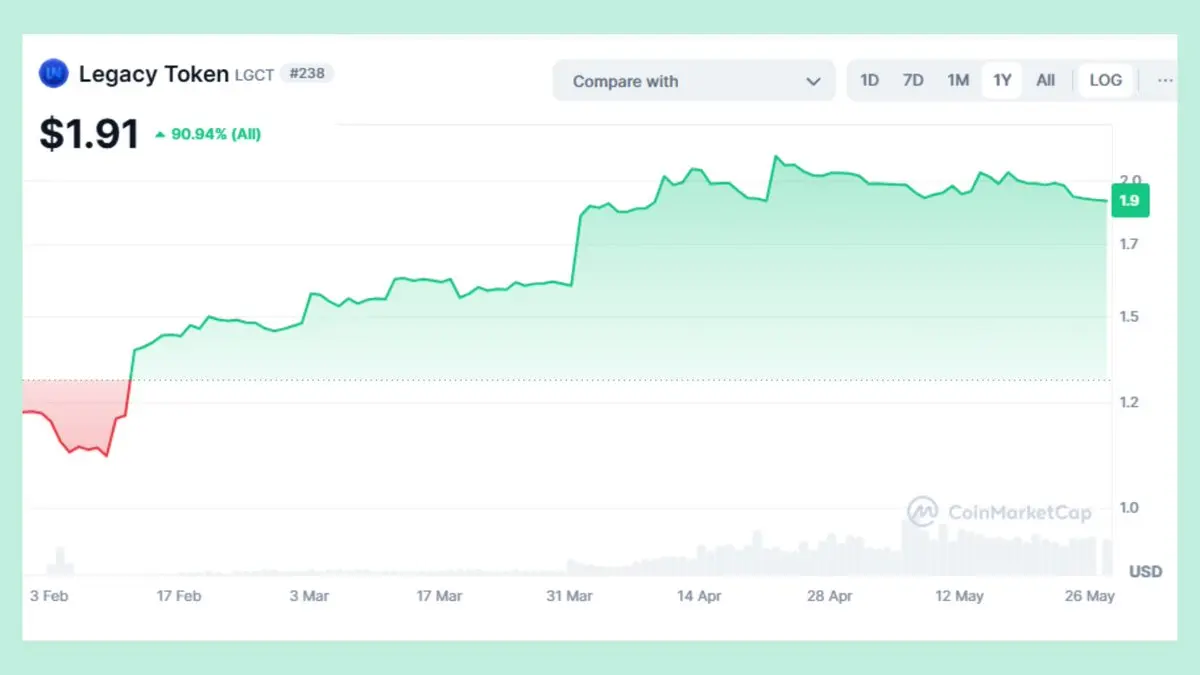Click the 26 May date label
Viewport: 1200px width, 675px height.
coord(1089,596)
